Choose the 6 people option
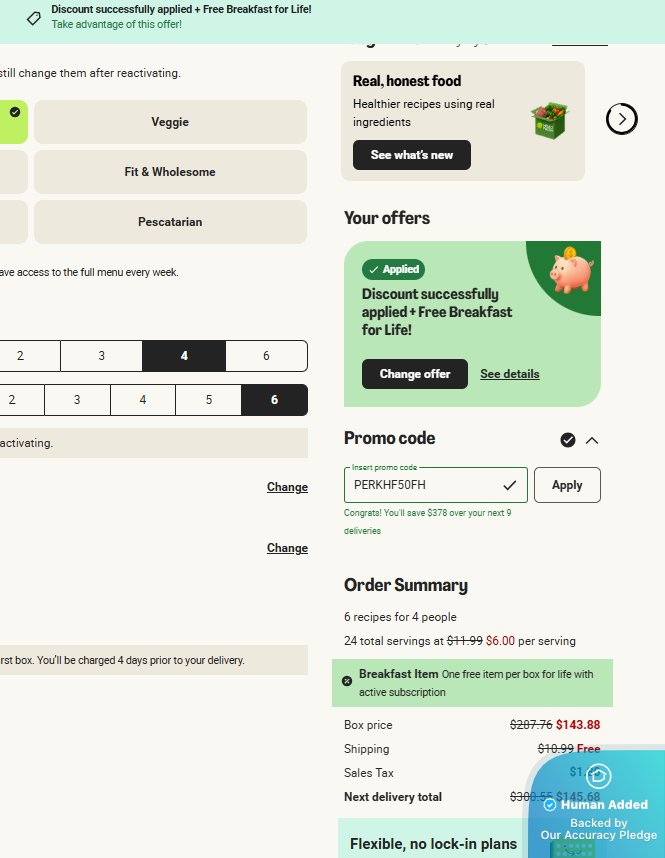 point(266,356)
